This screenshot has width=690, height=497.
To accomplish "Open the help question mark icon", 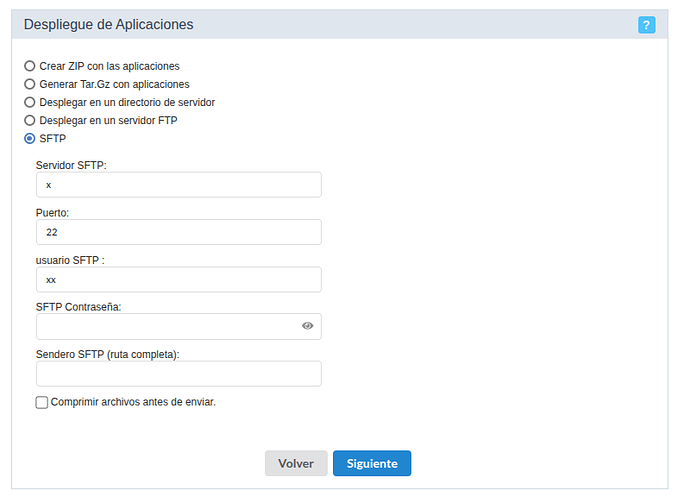I will [x=646, y=24].
